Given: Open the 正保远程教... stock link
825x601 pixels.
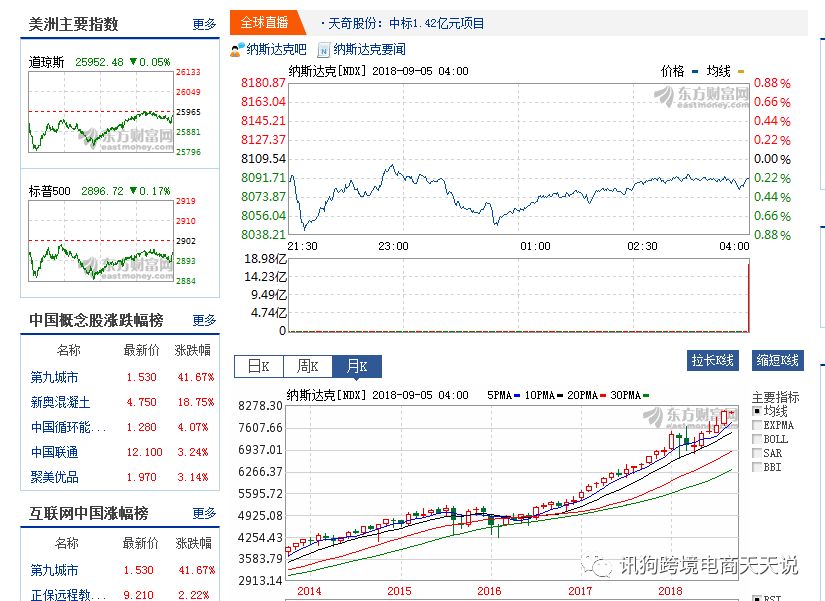Looking at the screenshot, I should point(68,595).
